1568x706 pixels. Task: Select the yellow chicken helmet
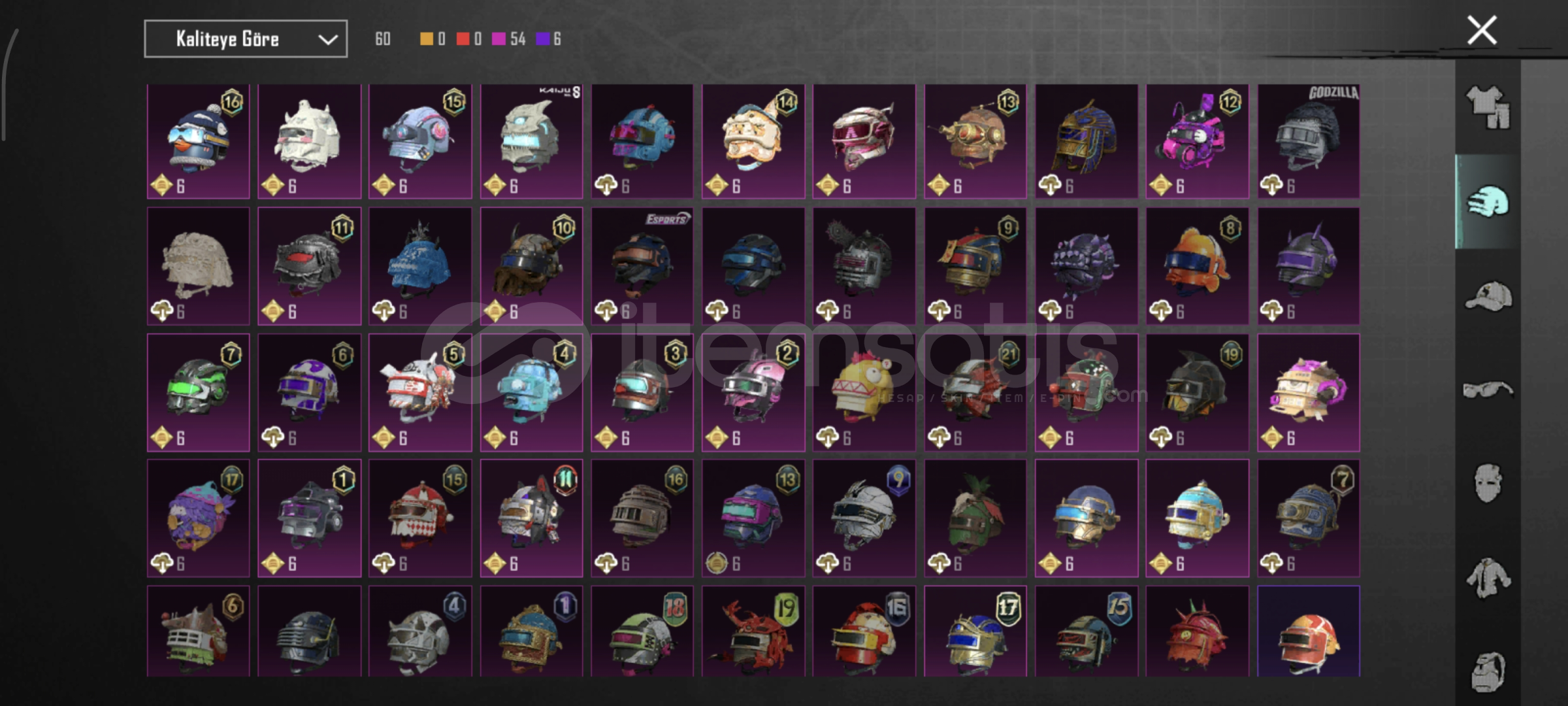coord(864,392)
